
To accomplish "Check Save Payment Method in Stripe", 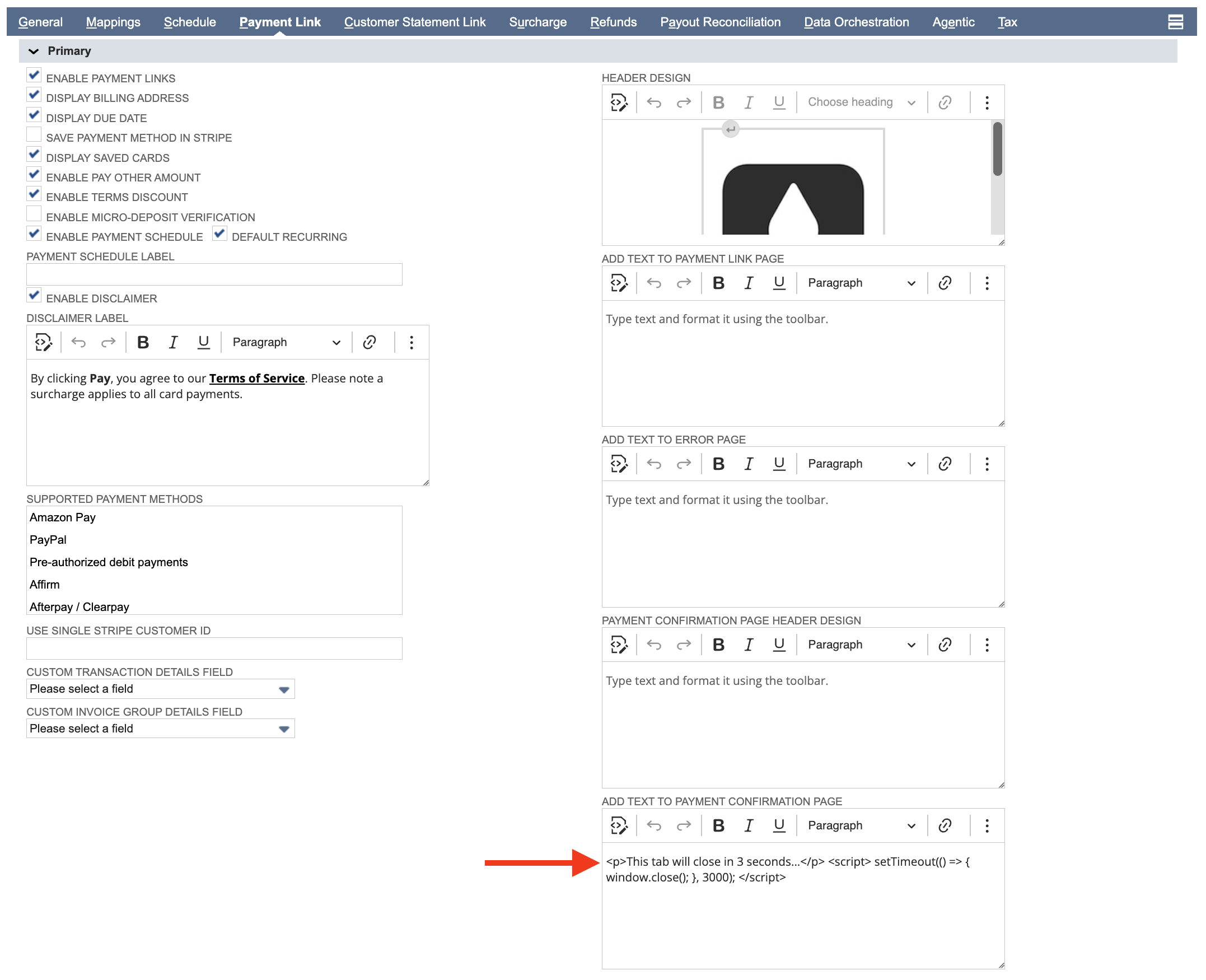I will click(34, 135).
